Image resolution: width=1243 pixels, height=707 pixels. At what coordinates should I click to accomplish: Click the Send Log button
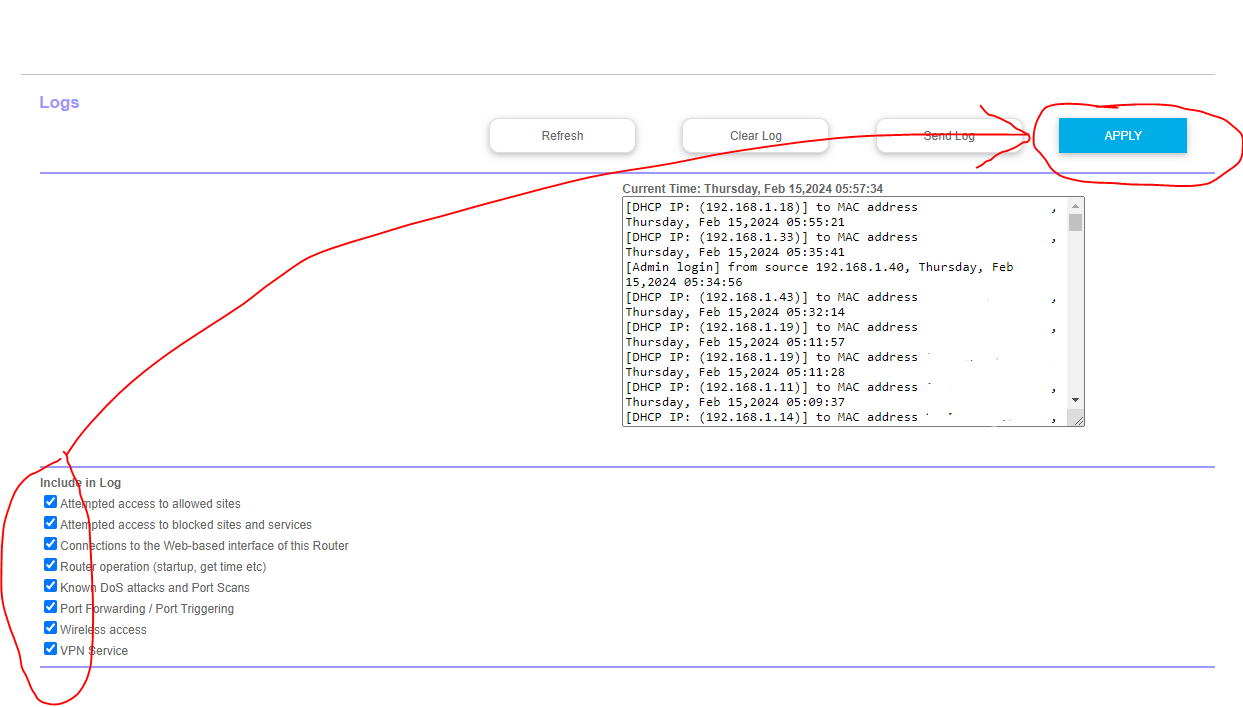pos(949,136)
